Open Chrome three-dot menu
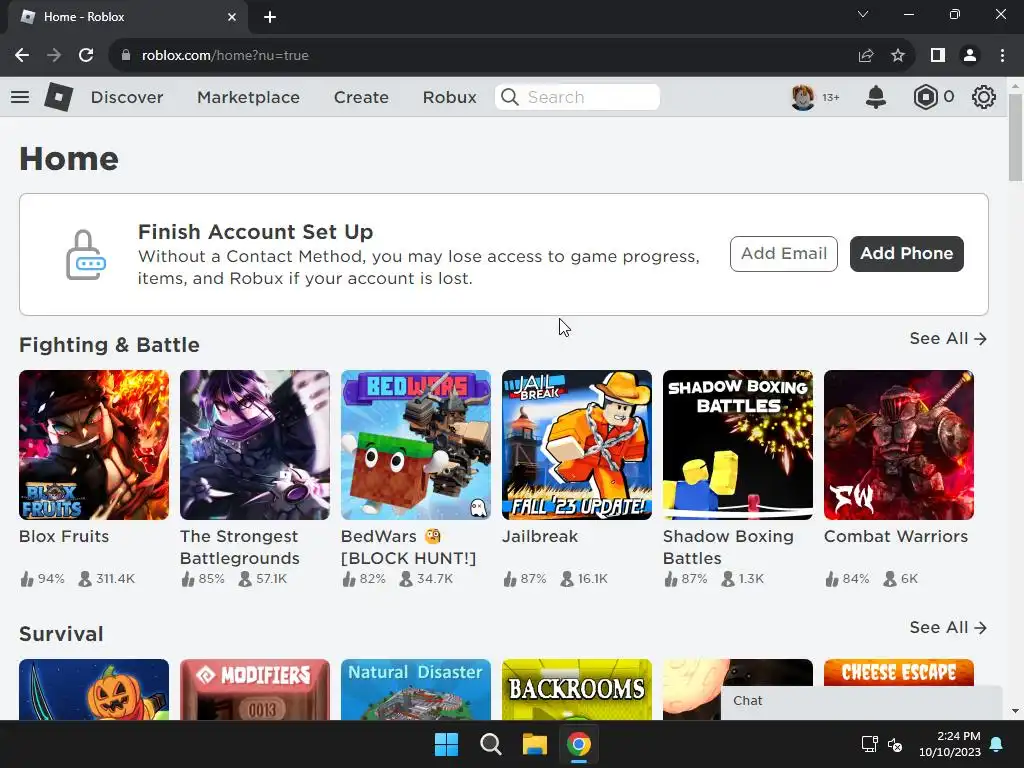Viewport: 1024px width, 768px height. pos(1002,56)
